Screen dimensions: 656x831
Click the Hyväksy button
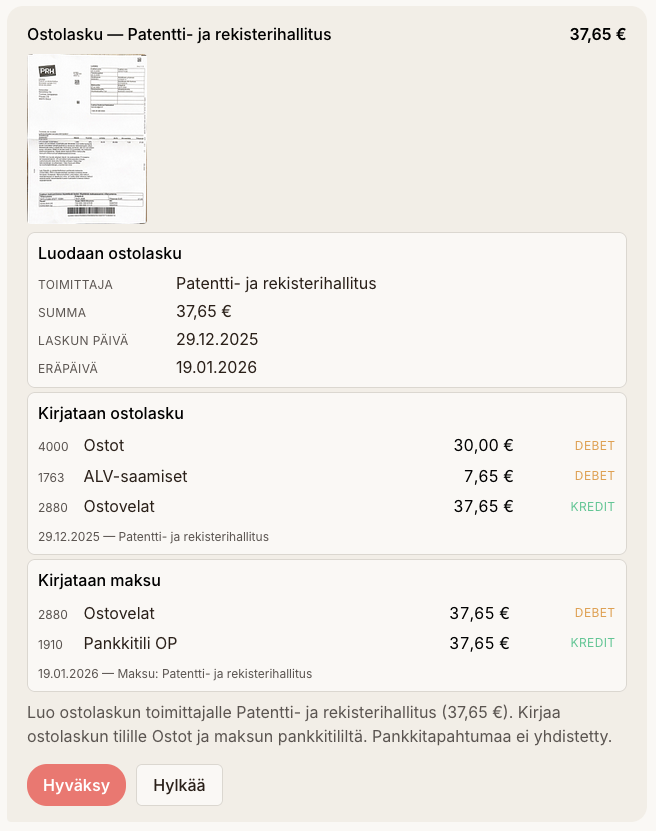coord(76,785)
